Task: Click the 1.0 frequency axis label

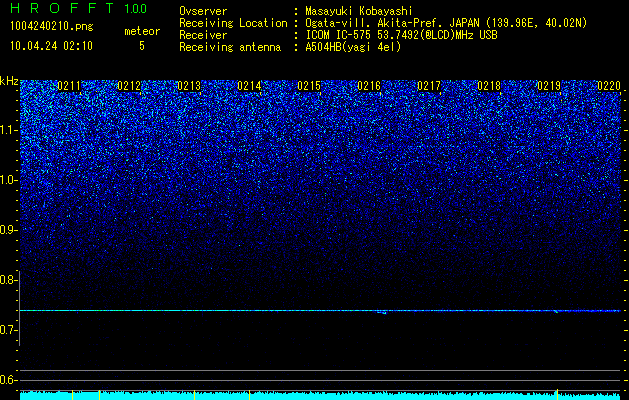Action: 8,180
